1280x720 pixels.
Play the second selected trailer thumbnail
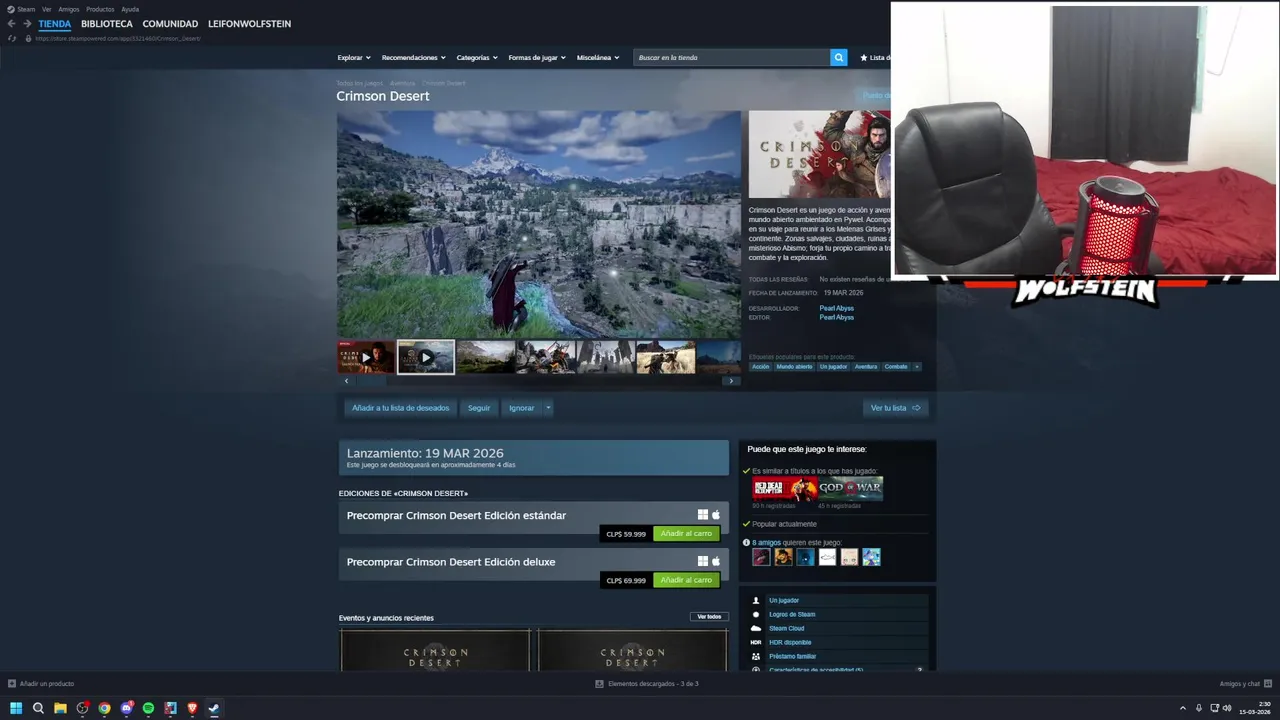tap(426, 357)
